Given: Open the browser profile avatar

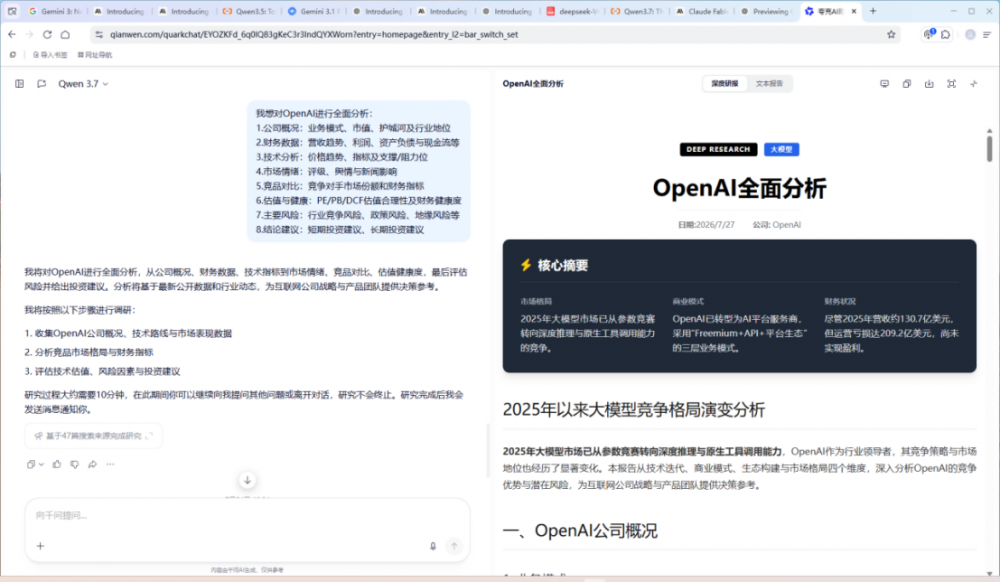Looking at the screenshot, I should click(970, 34).
